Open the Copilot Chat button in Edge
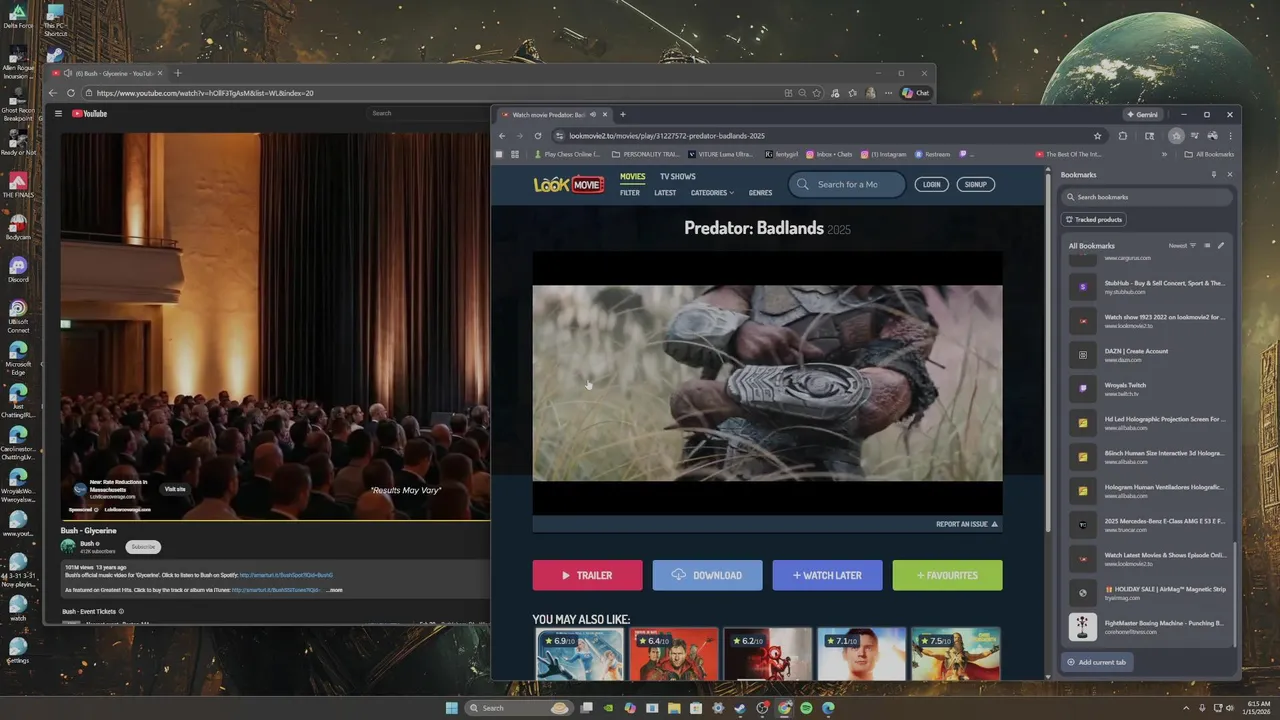 click(x=916, y=93)
